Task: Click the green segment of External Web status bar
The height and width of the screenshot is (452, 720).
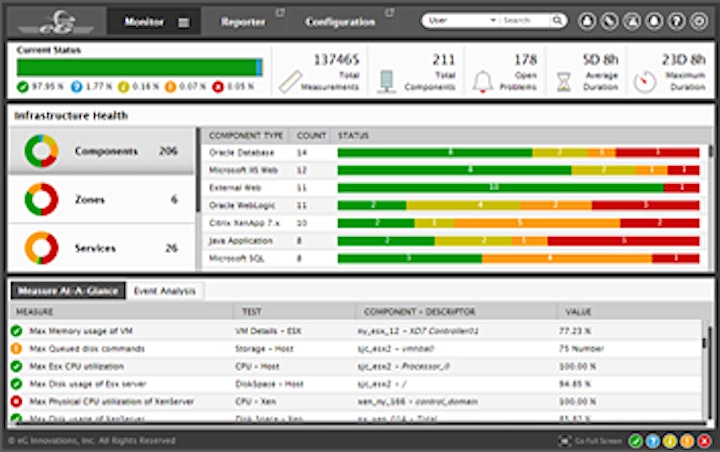Action: [501, 187]
